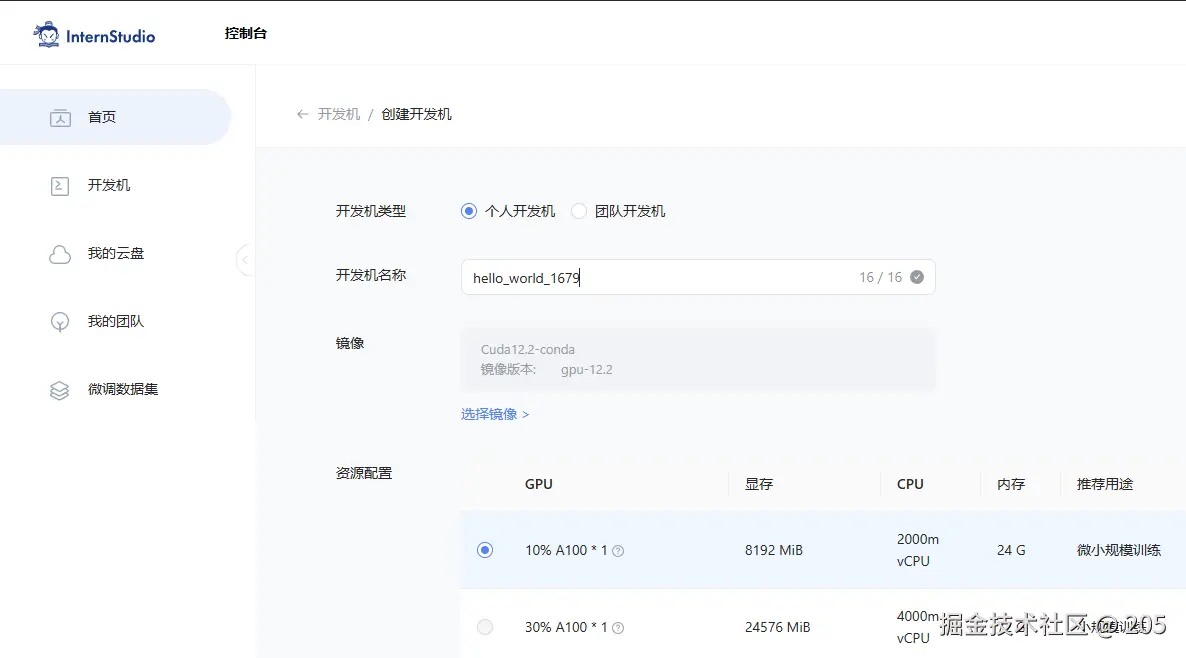
Task: Click the 2000m vCPU cell
Action: (x=917, y=550)
